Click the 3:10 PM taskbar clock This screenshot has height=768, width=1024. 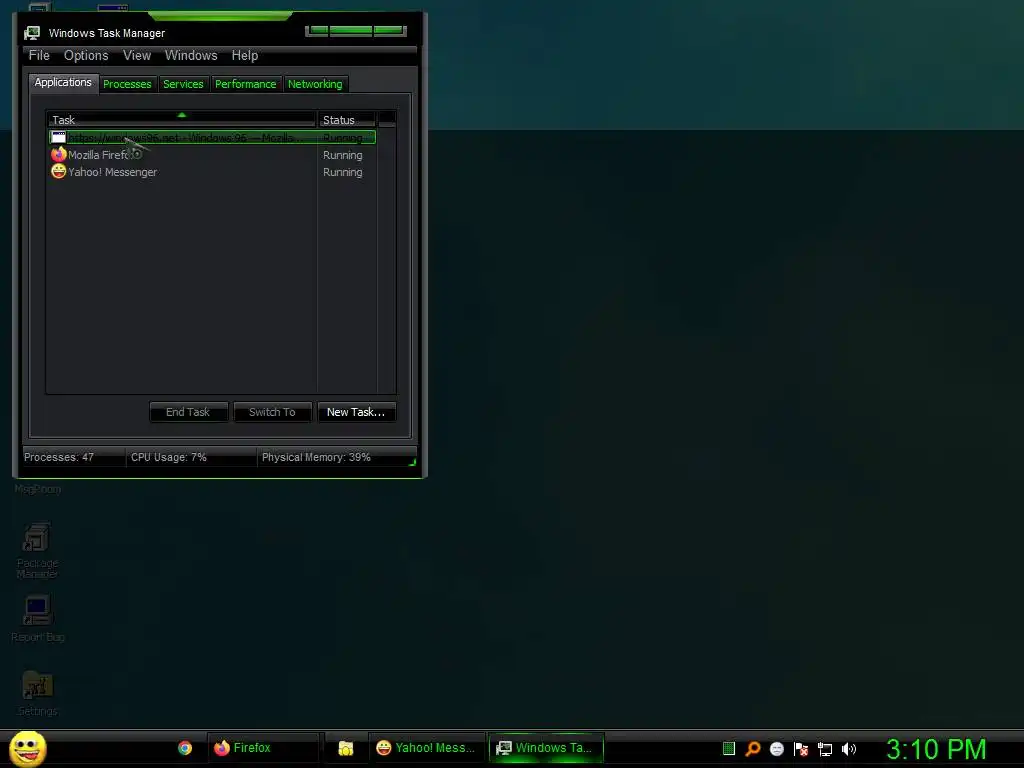point(936,749)
